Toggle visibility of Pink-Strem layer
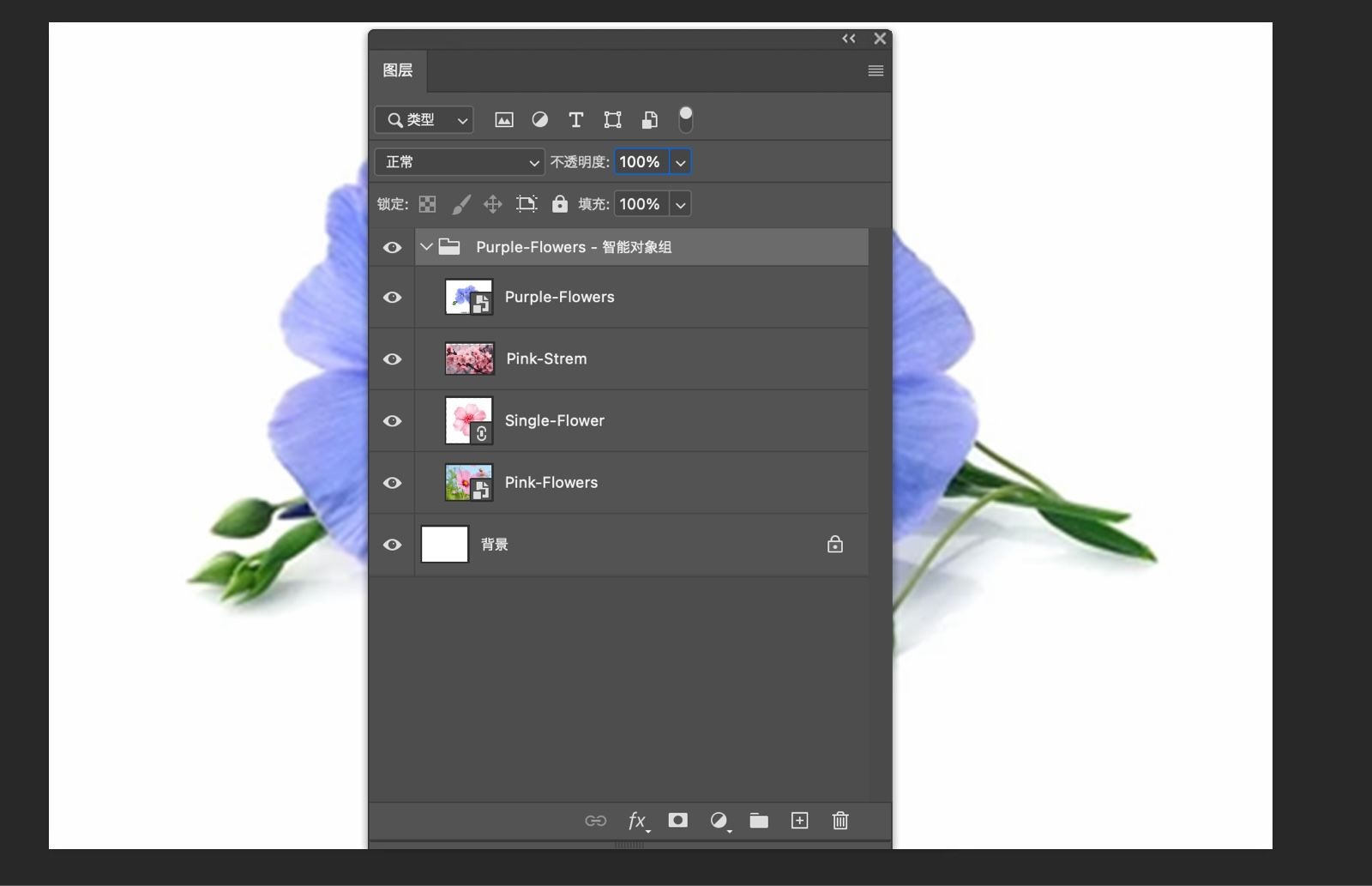 pos(392,359)
